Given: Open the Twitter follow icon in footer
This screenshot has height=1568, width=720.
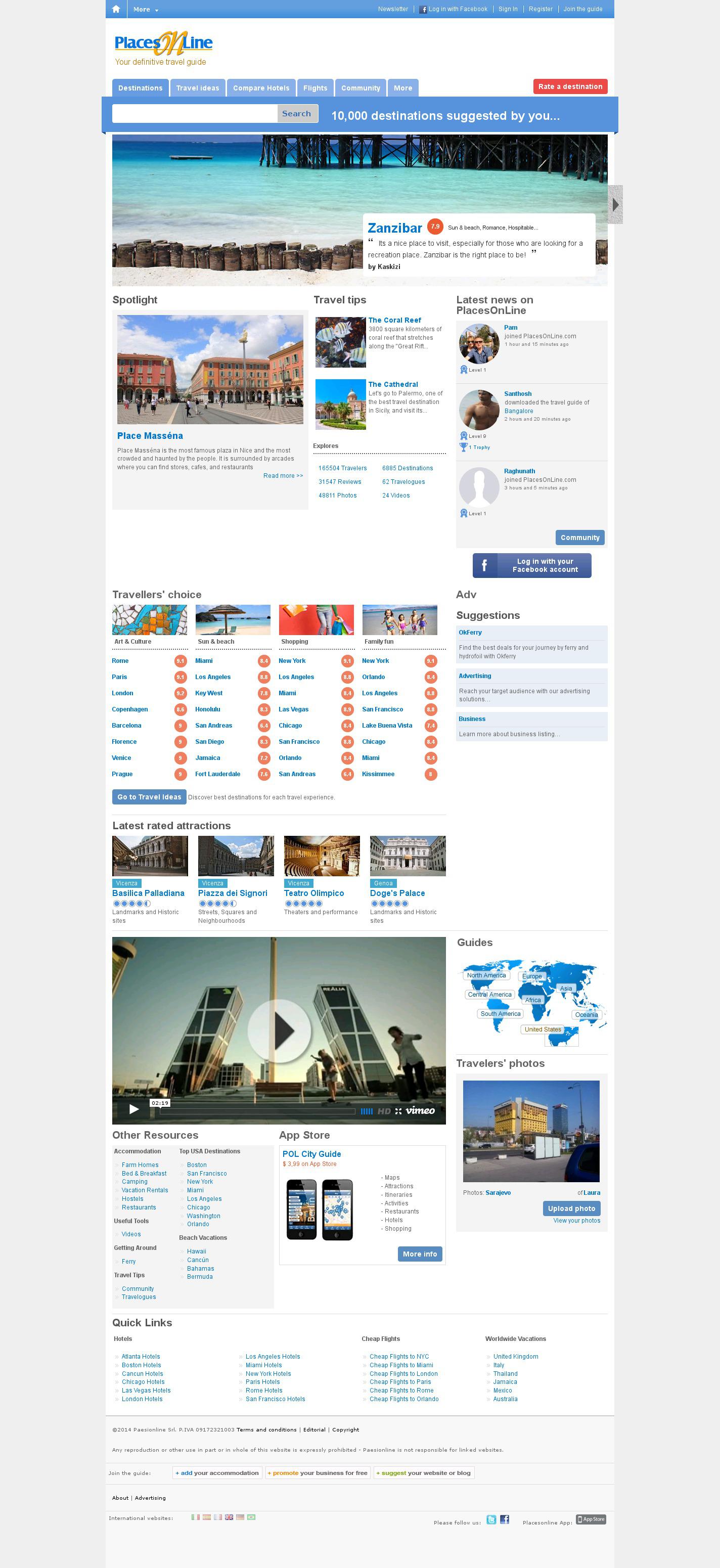Looking at the screenshot, I should [x=491, y=1519].
